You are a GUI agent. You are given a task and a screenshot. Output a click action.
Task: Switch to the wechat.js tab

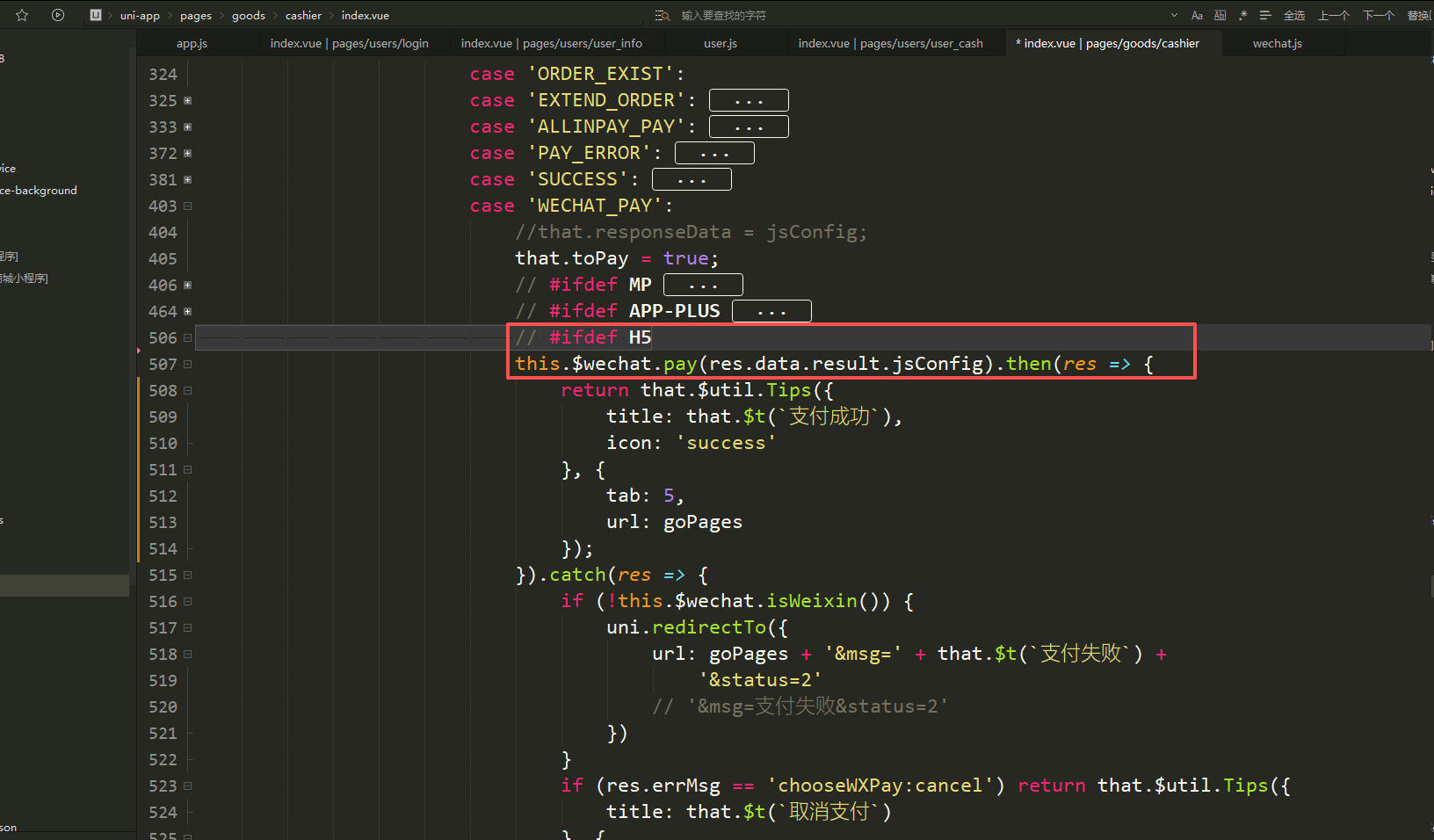(1277, 43)
